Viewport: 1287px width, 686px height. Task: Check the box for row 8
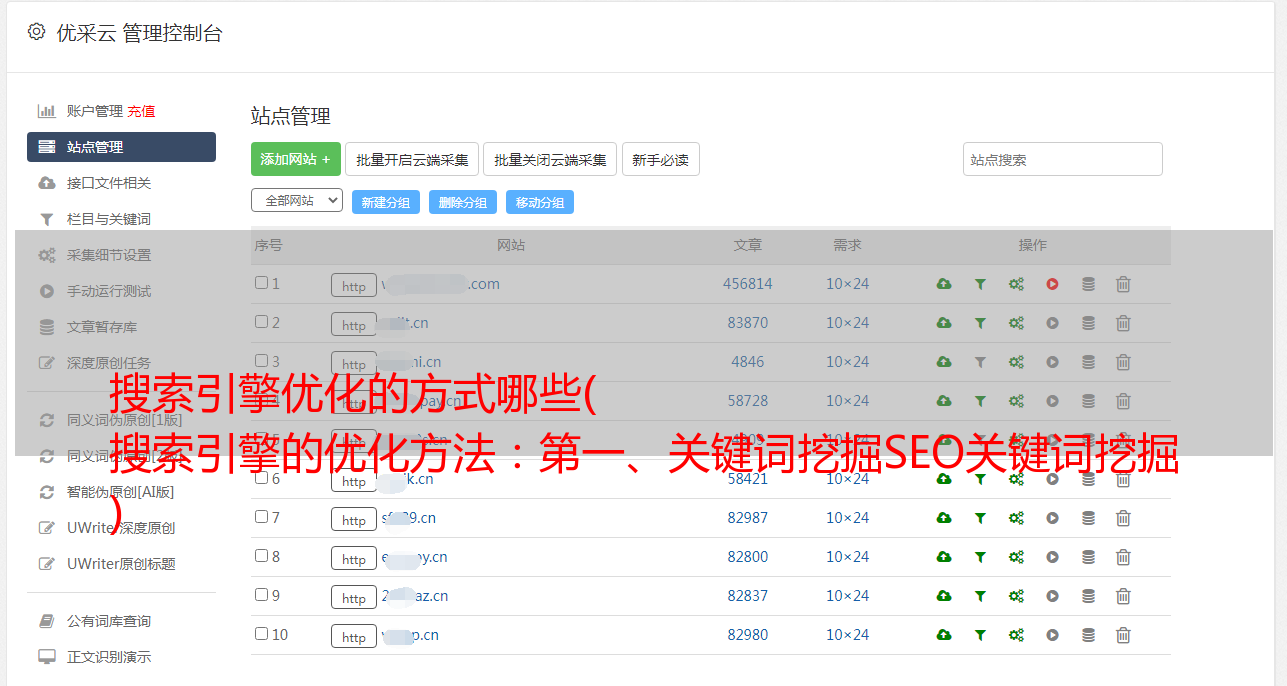(261, 556)
